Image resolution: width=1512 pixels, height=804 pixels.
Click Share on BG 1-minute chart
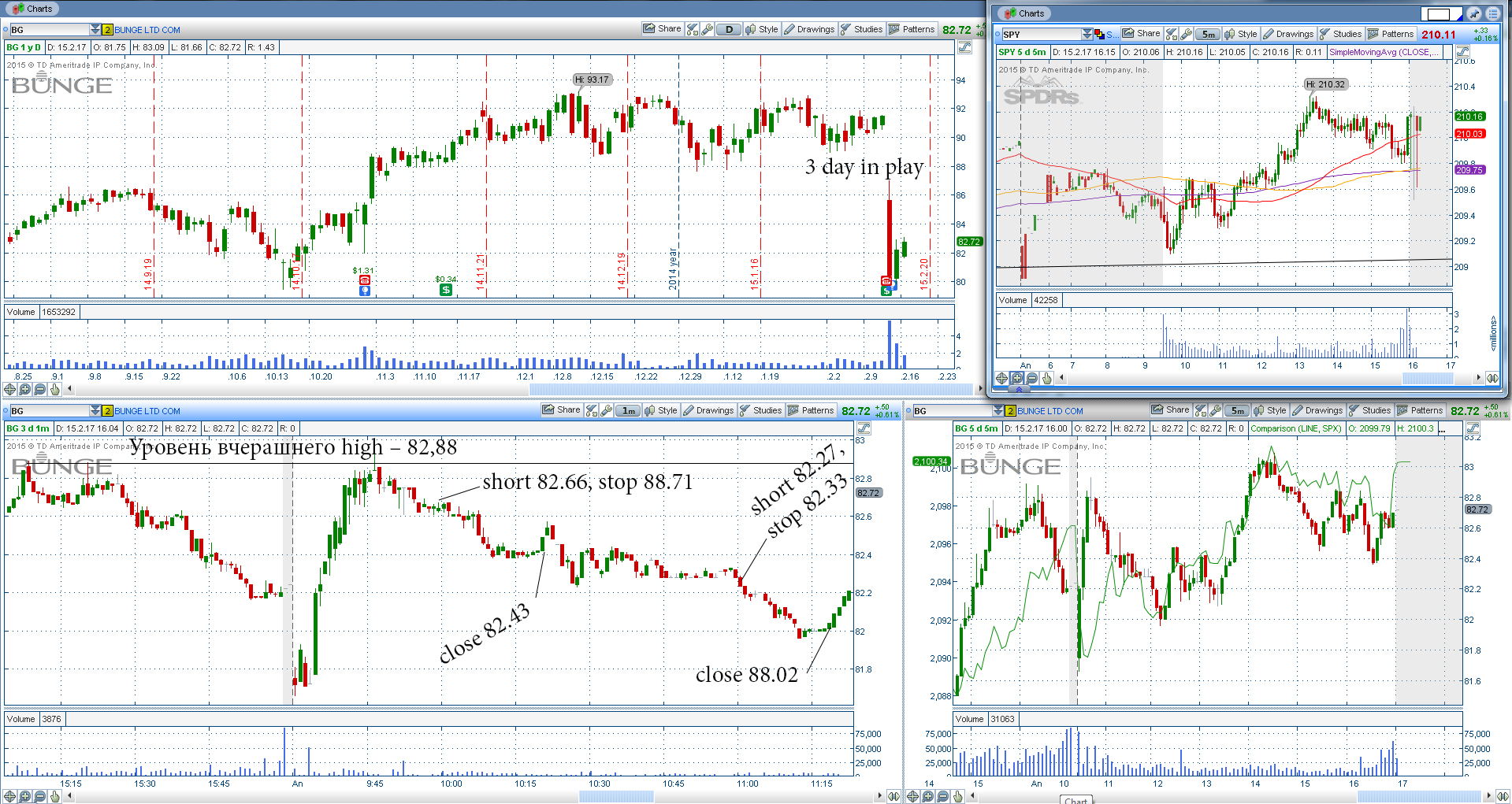[x=561, y=410]
